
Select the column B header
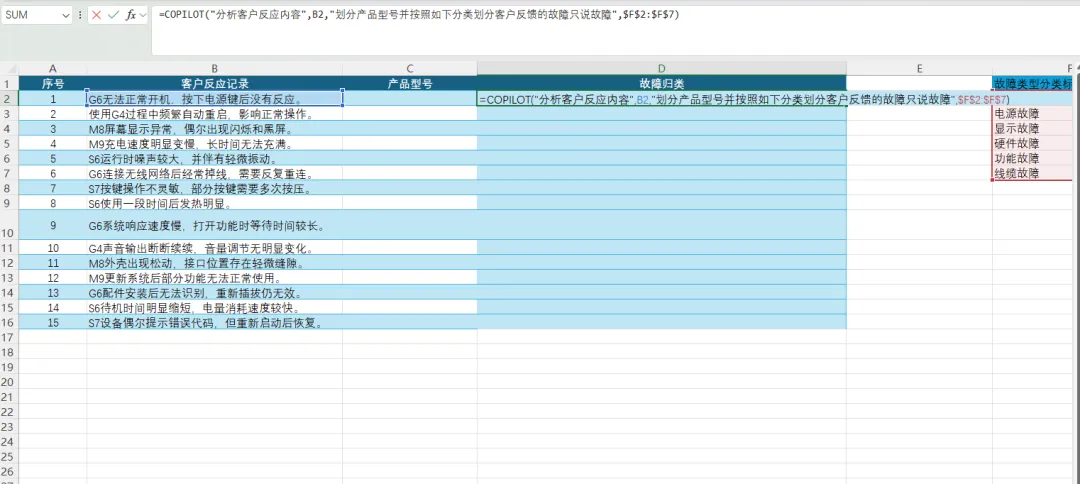click(x=215, y=68)
